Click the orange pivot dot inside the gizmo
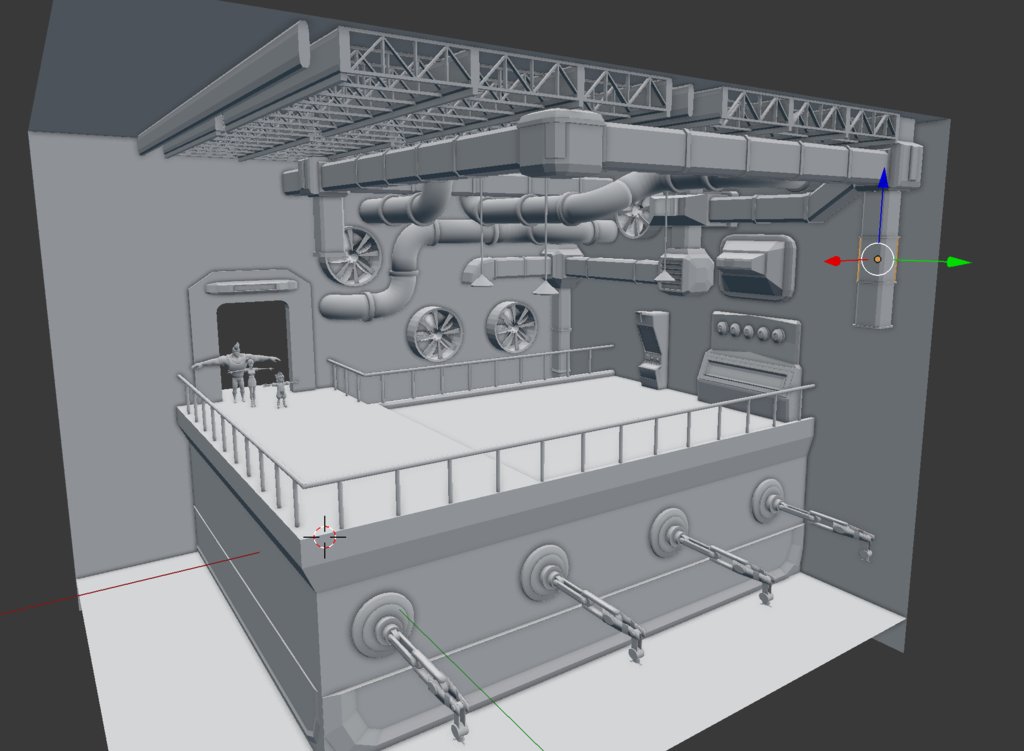The width and height of the screenshot is (1024, 751). tap(878, 258)
